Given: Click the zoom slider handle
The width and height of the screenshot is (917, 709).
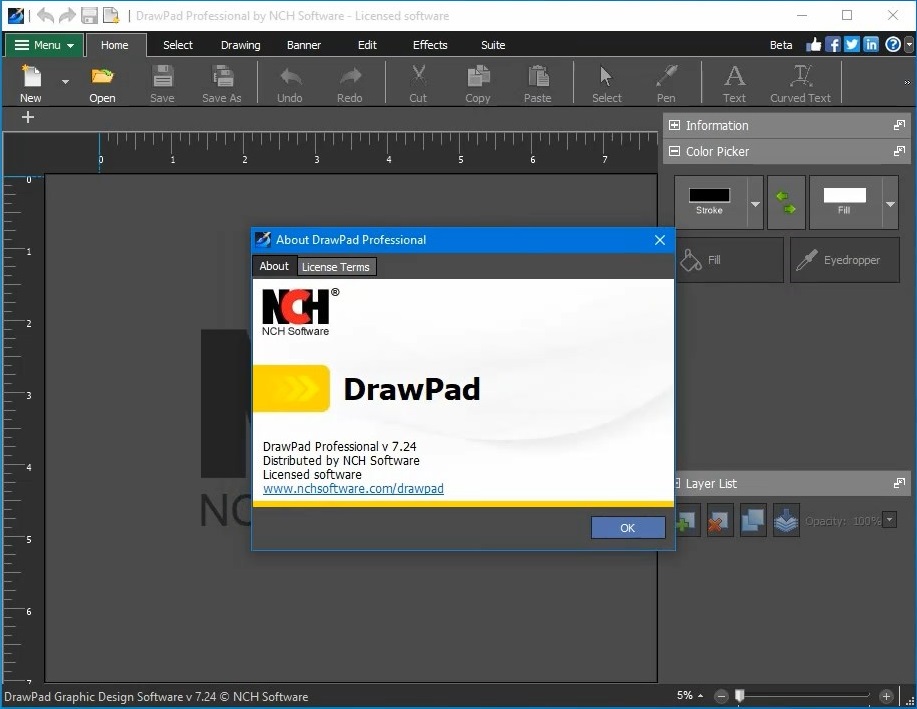Looking at the screenshot, I should pos(740,695).
